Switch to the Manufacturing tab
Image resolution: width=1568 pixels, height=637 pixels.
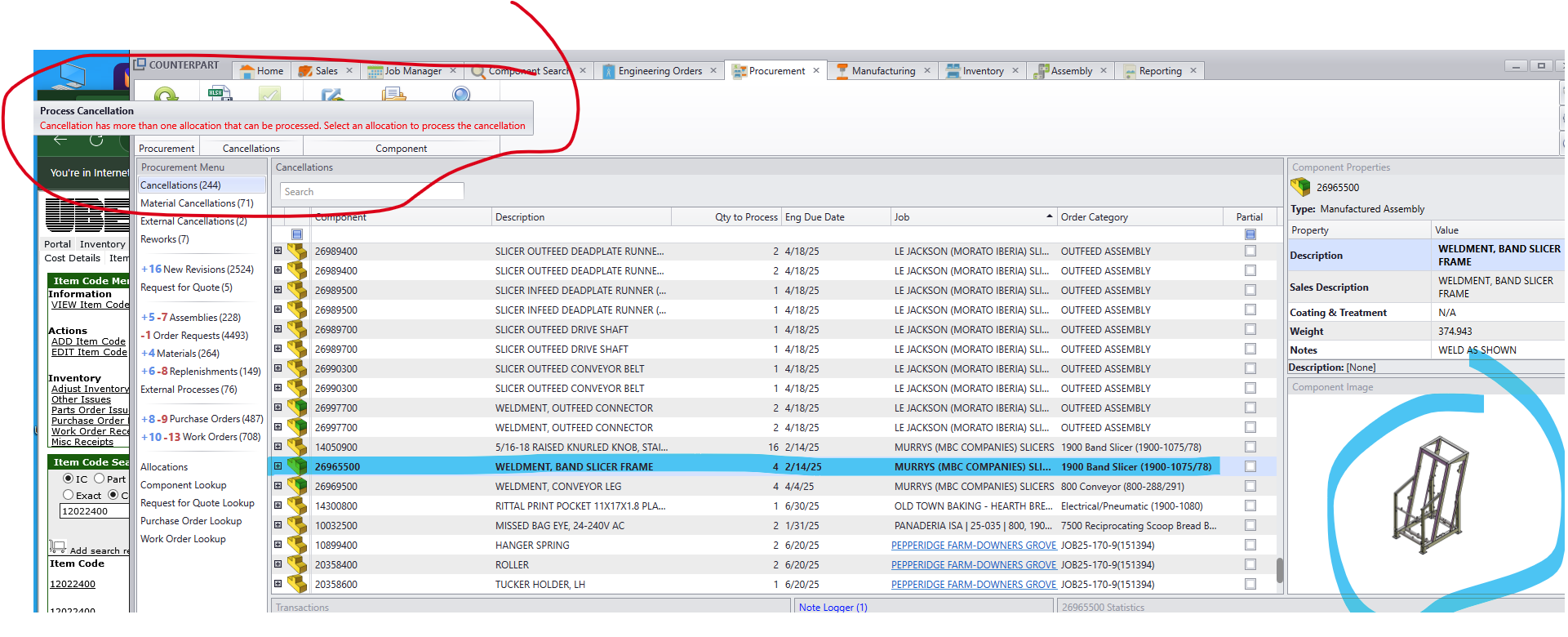coord(882,71)
